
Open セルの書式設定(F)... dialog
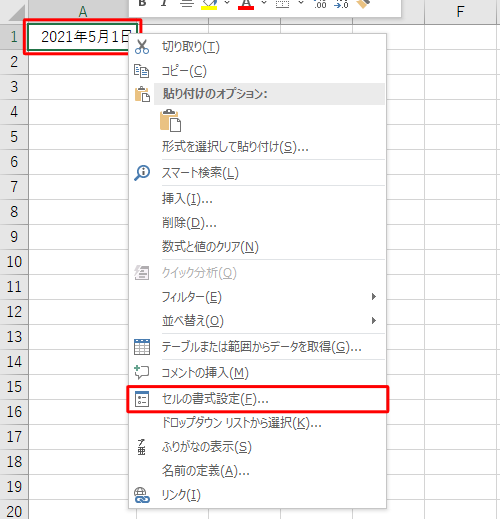coord(257,399)
